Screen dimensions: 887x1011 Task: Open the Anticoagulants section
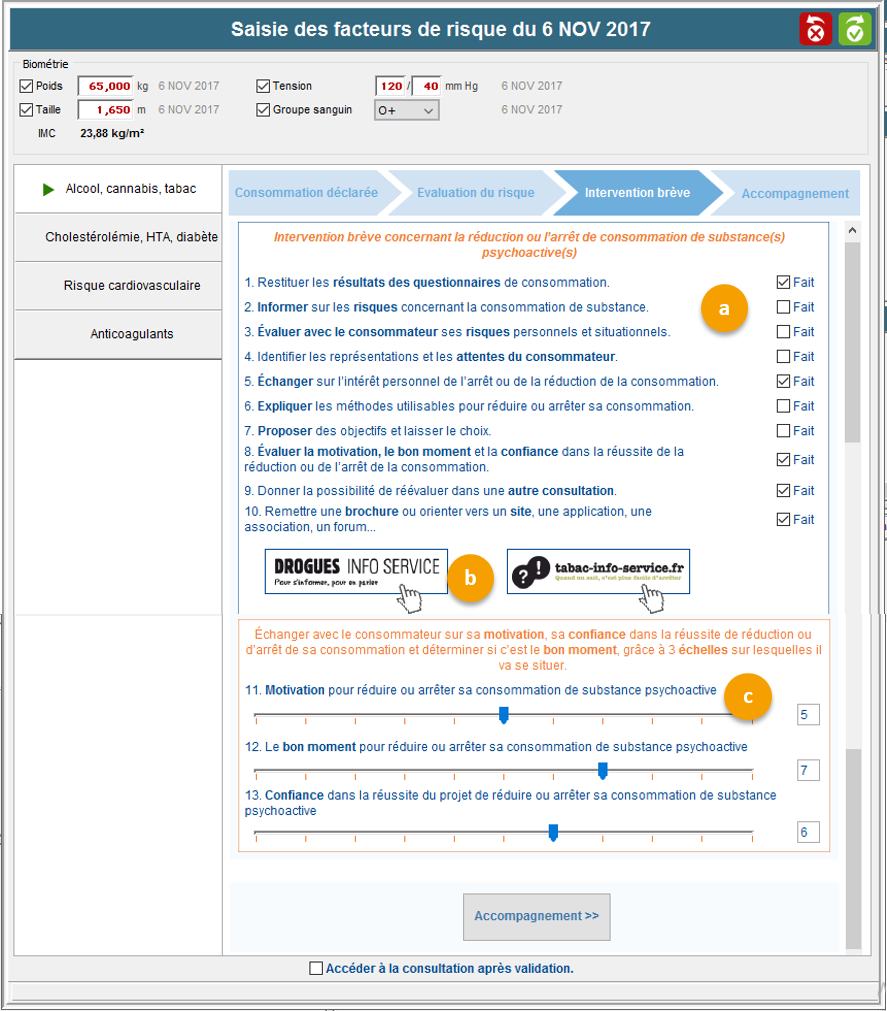coord(118,334)
